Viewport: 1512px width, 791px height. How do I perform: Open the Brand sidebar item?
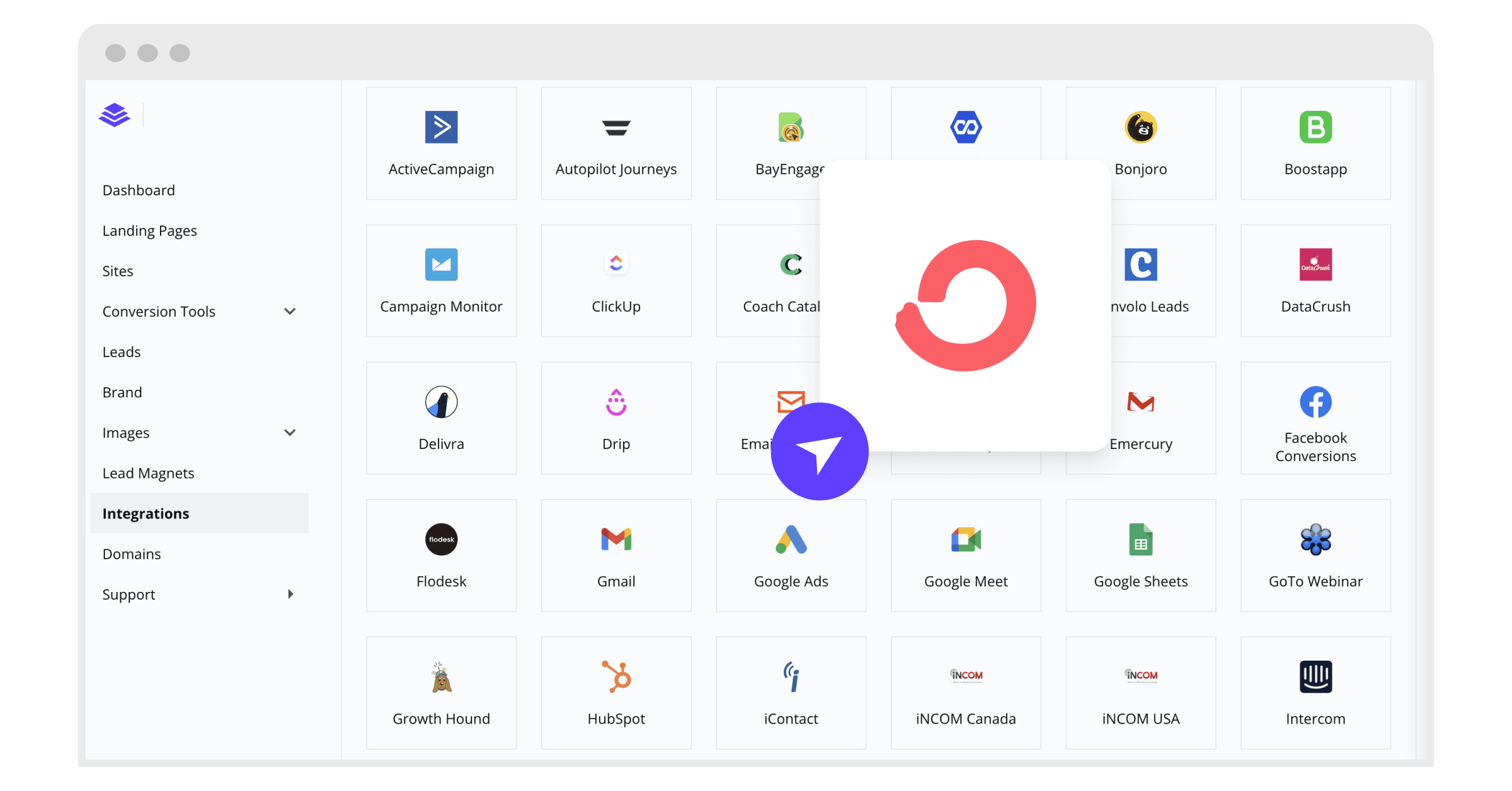coord(122,392)
